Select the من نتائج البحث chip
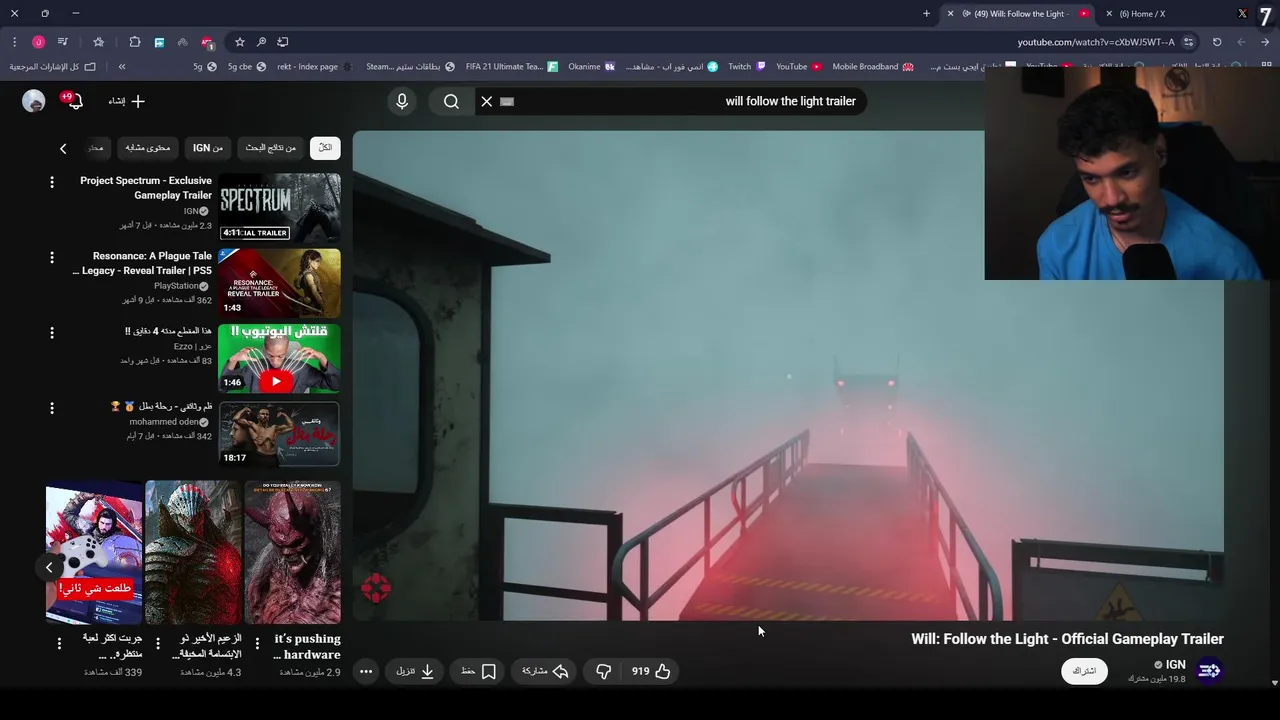Image resolution: width=1280 pixels, height=720 pixels. [x=271, y=148]
